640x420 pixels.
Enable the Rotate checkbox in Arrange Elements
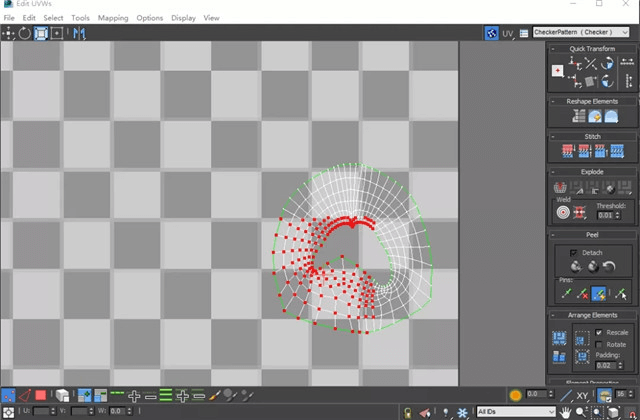(599, 344)
